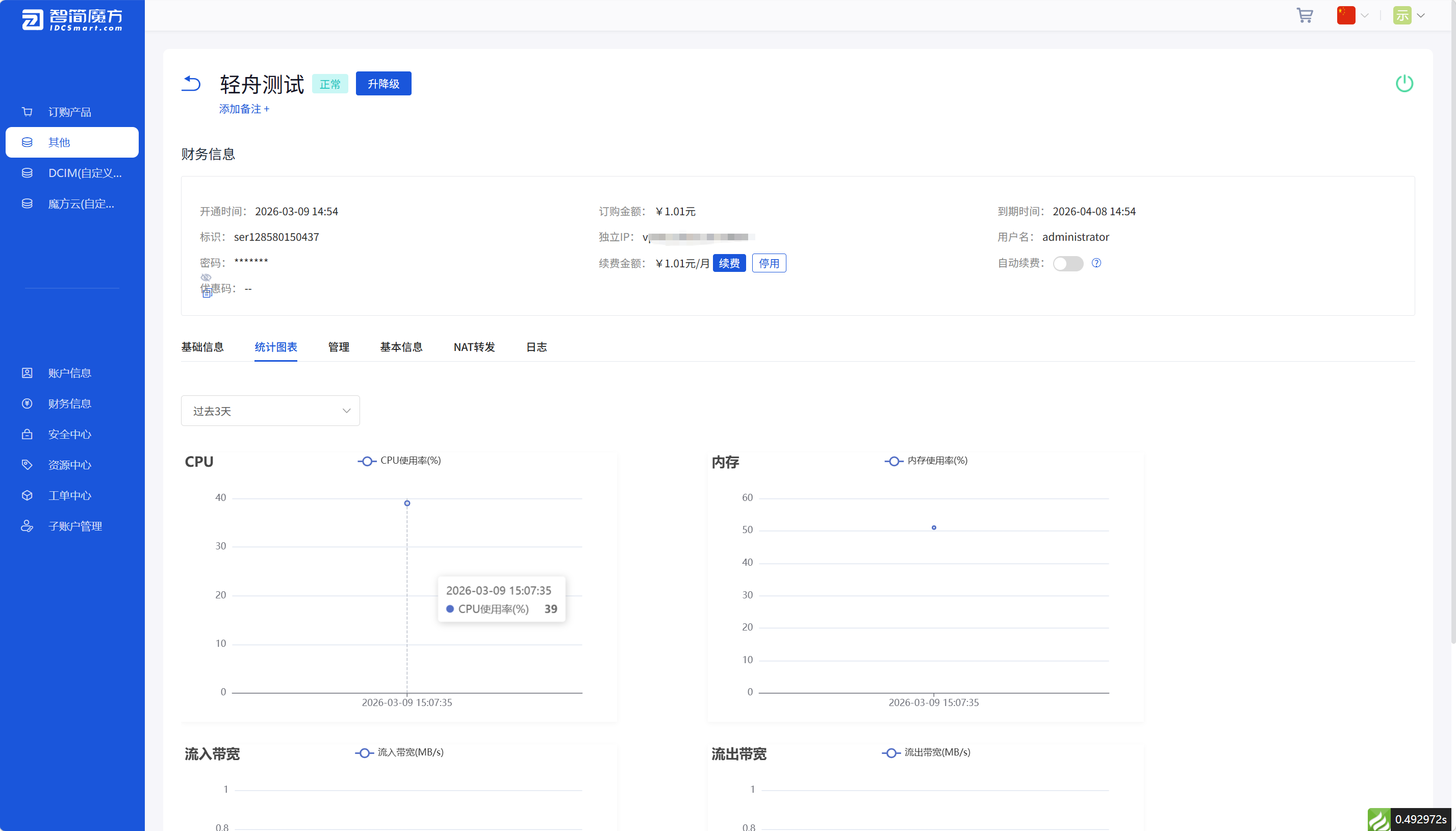
Task: Click the green power icon
Action: [1404, 84]
